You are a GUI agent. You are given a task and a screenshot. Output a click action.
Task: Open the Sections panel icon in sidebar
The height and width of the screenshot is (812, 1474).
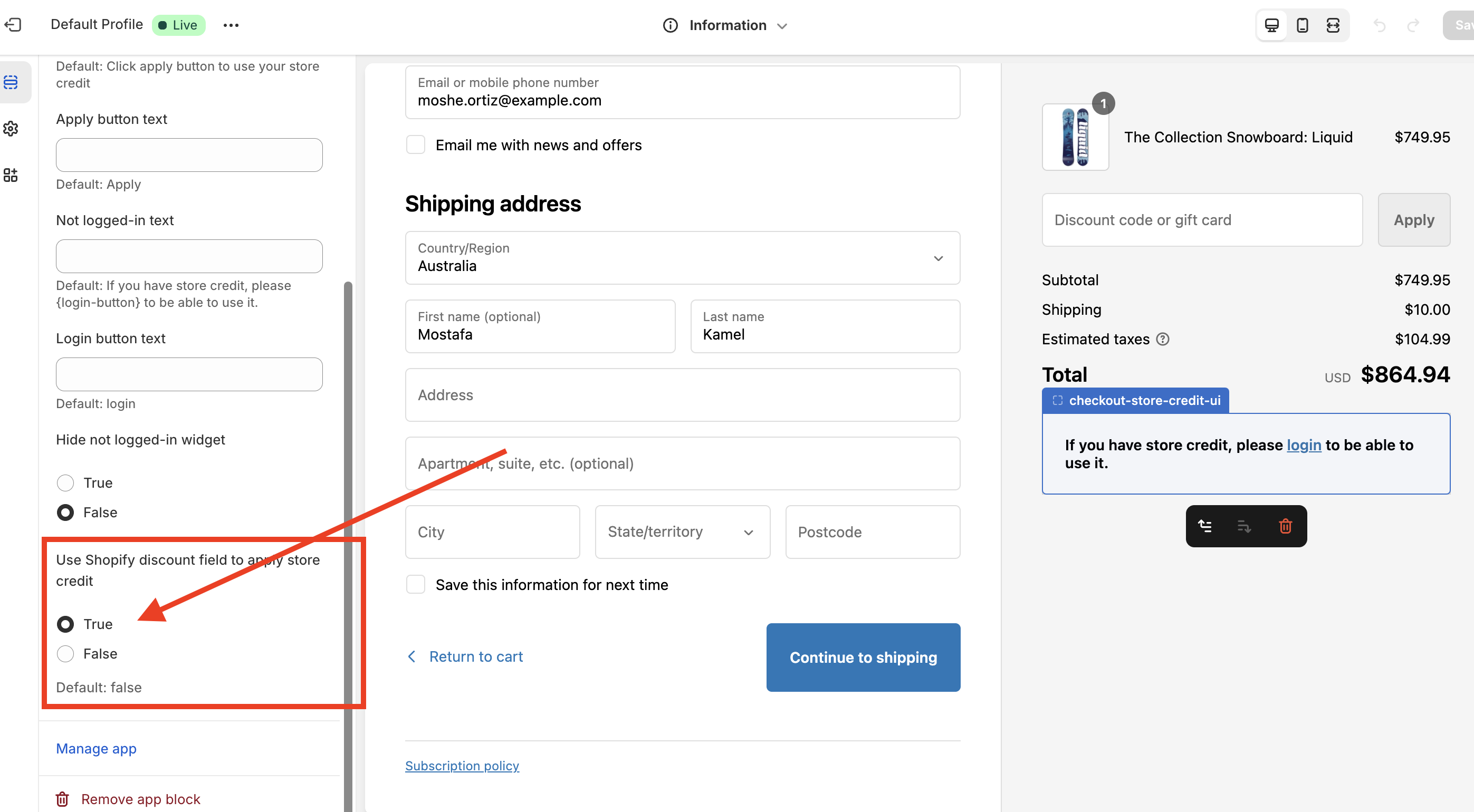pyautogui.click(x=11, y=82)
